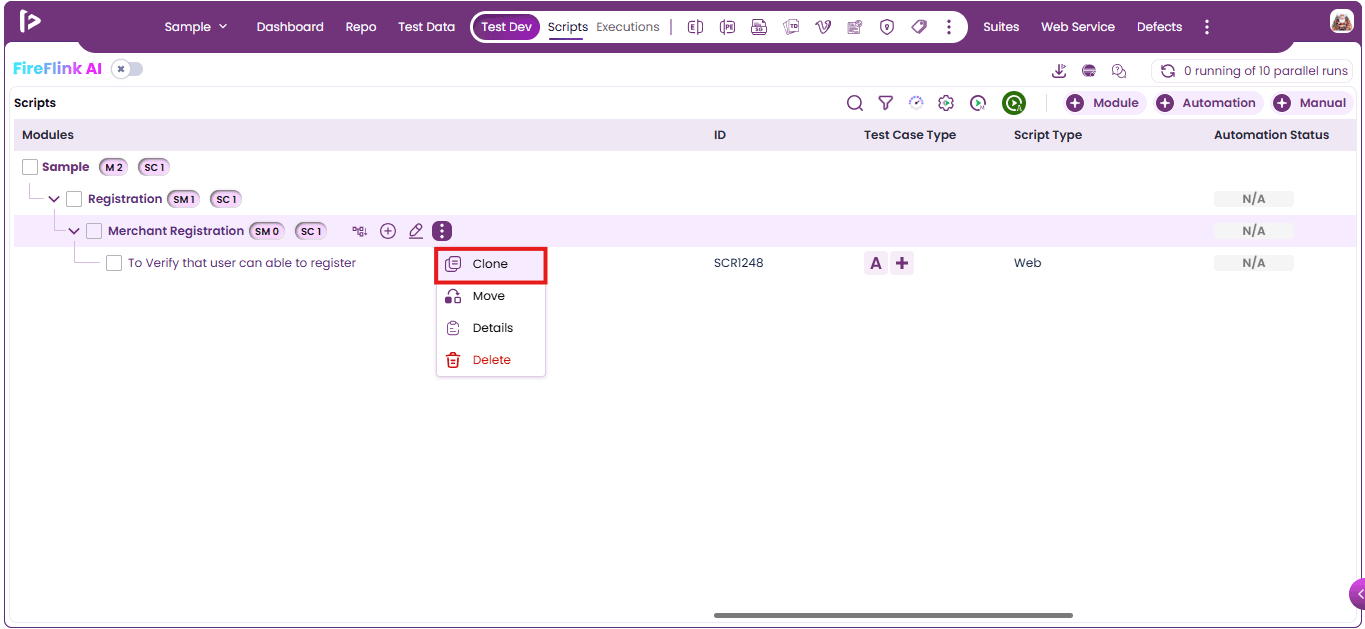This screenshot has height=629, width=1365.
Task: Tick the Registration module checkbox
Action: pyautogui.click(x=74, y=199)
